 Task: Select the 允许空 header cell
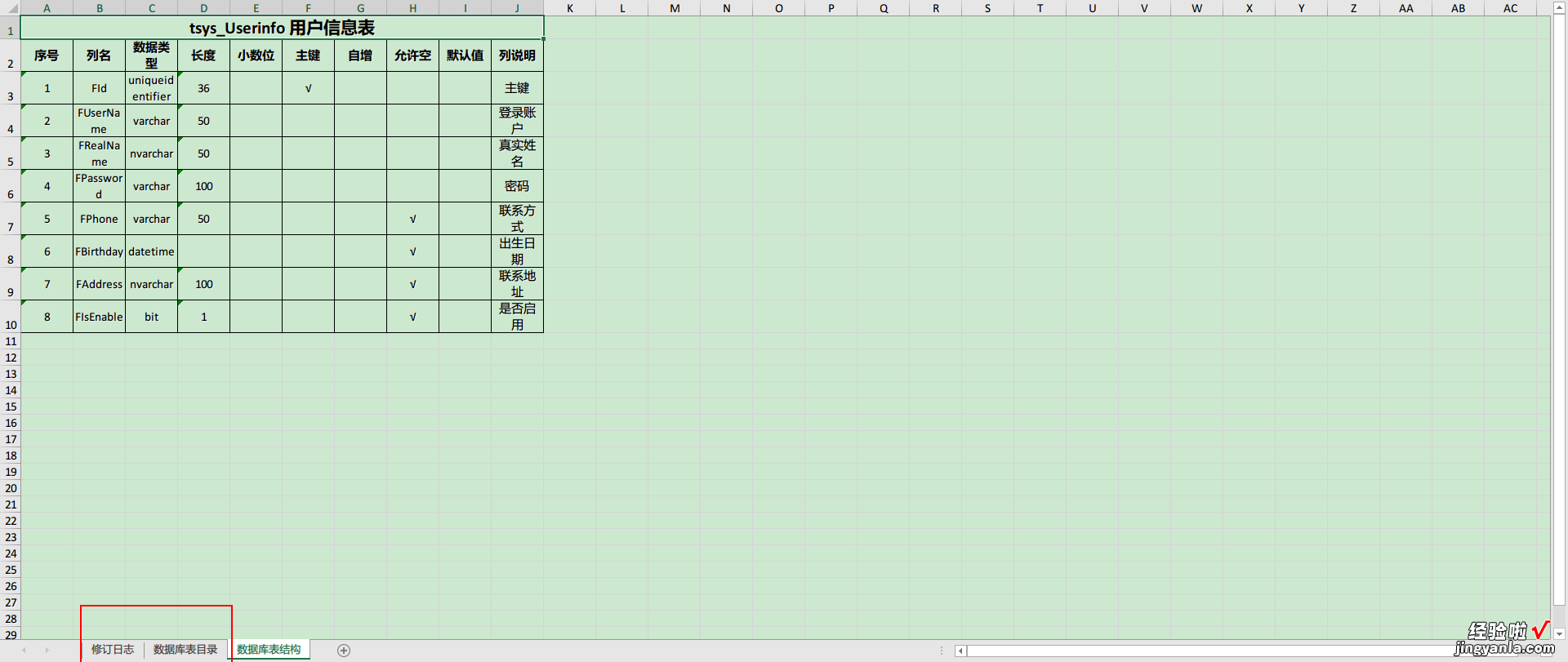pos(412,56)
